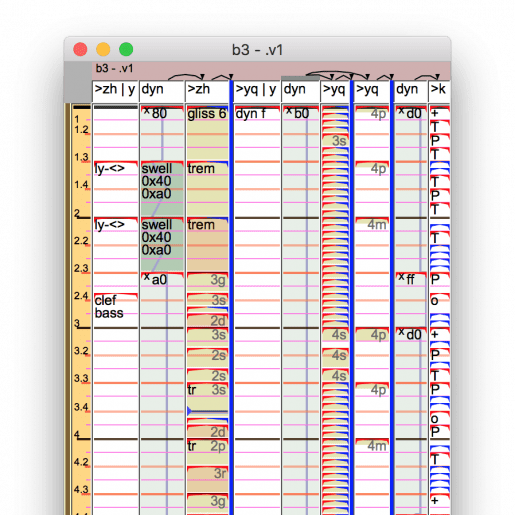The width and height of the screenshot is (515, 515).
Task: Click the '>k' track title
Action: 439,89
